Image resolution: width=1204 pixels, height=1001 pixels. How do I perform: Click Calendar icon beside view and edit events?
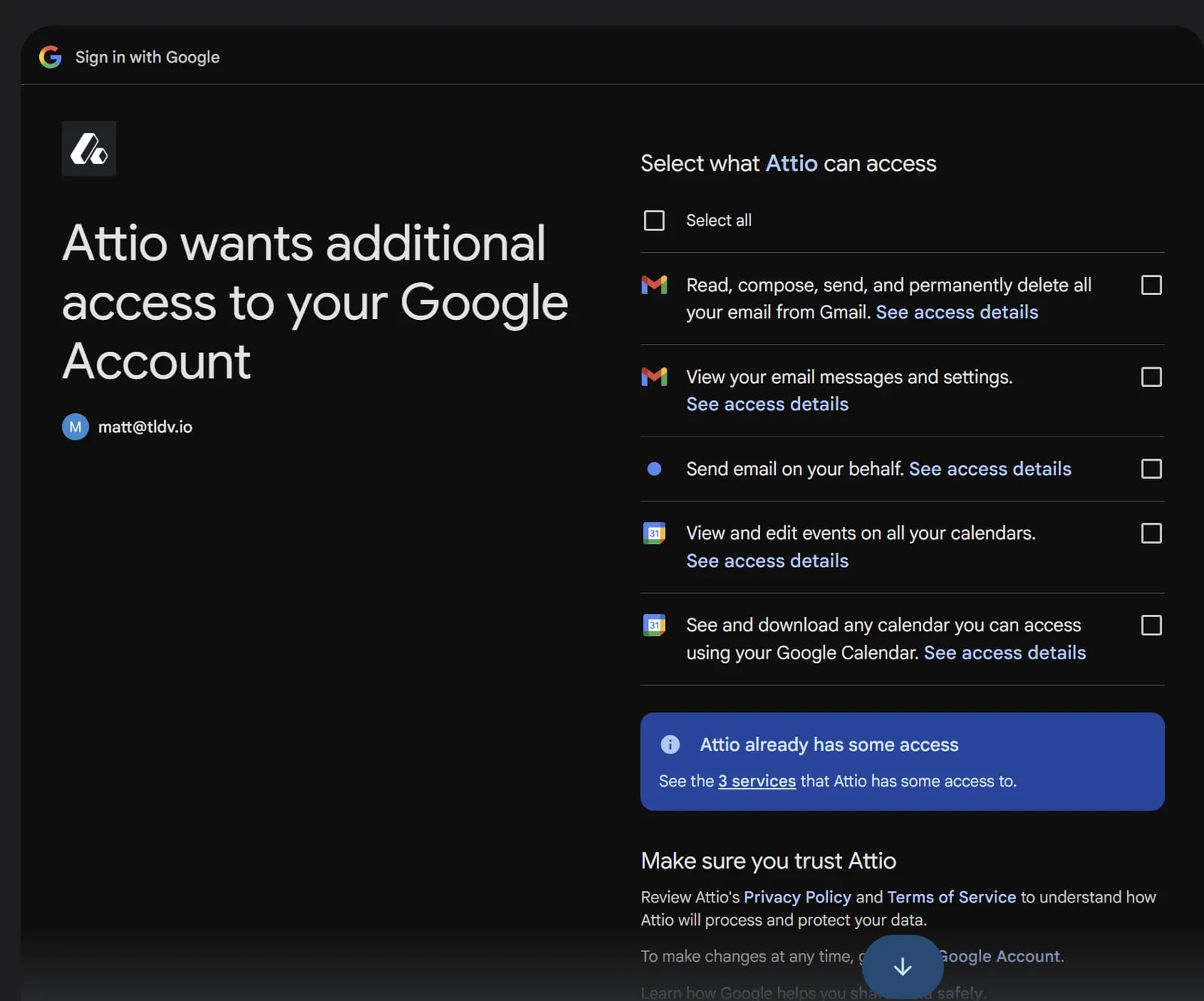654,533
